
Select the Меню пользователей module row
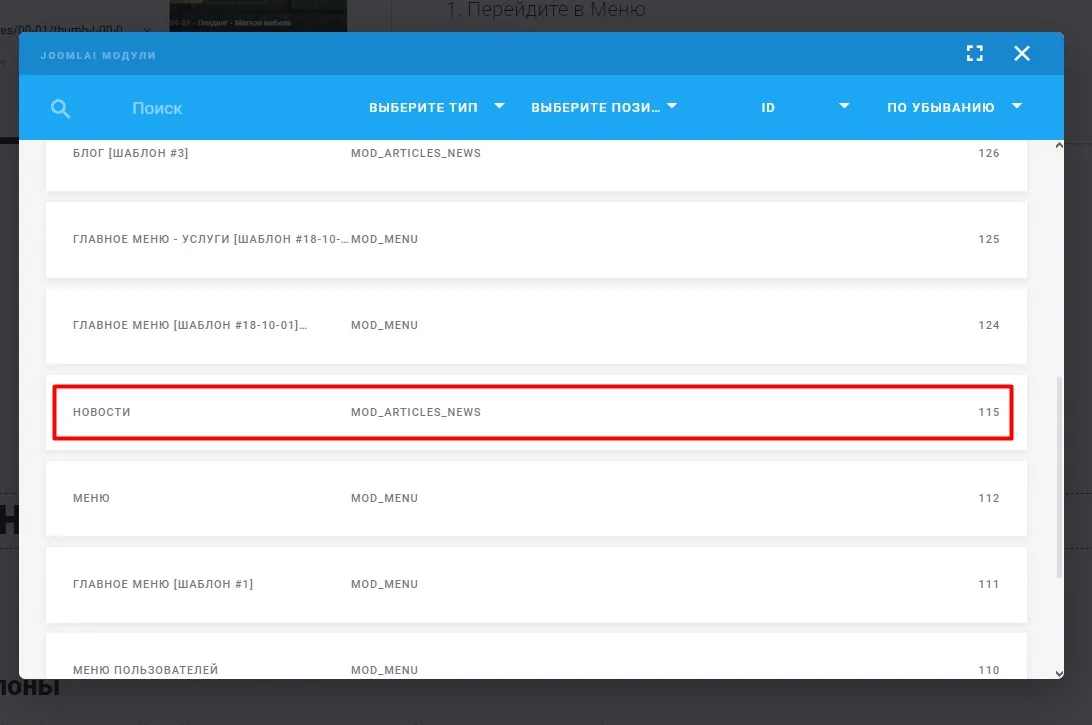tap(536, 656)
